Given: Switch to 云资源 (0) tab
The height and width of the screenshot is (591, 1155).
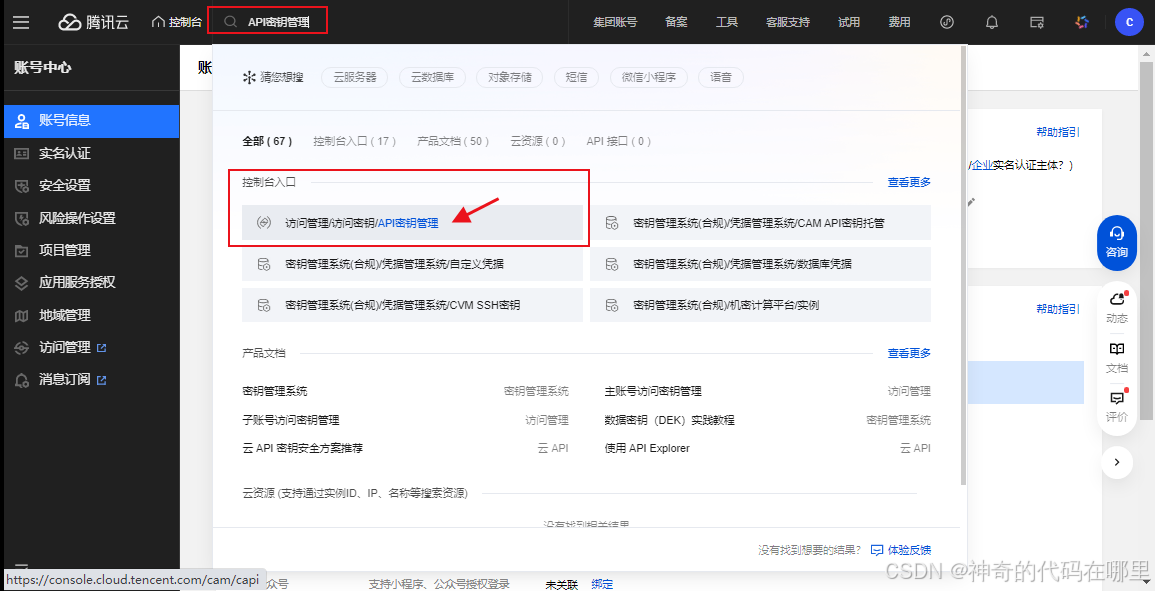Looking at the screenshot, I should tap(538, 141).
